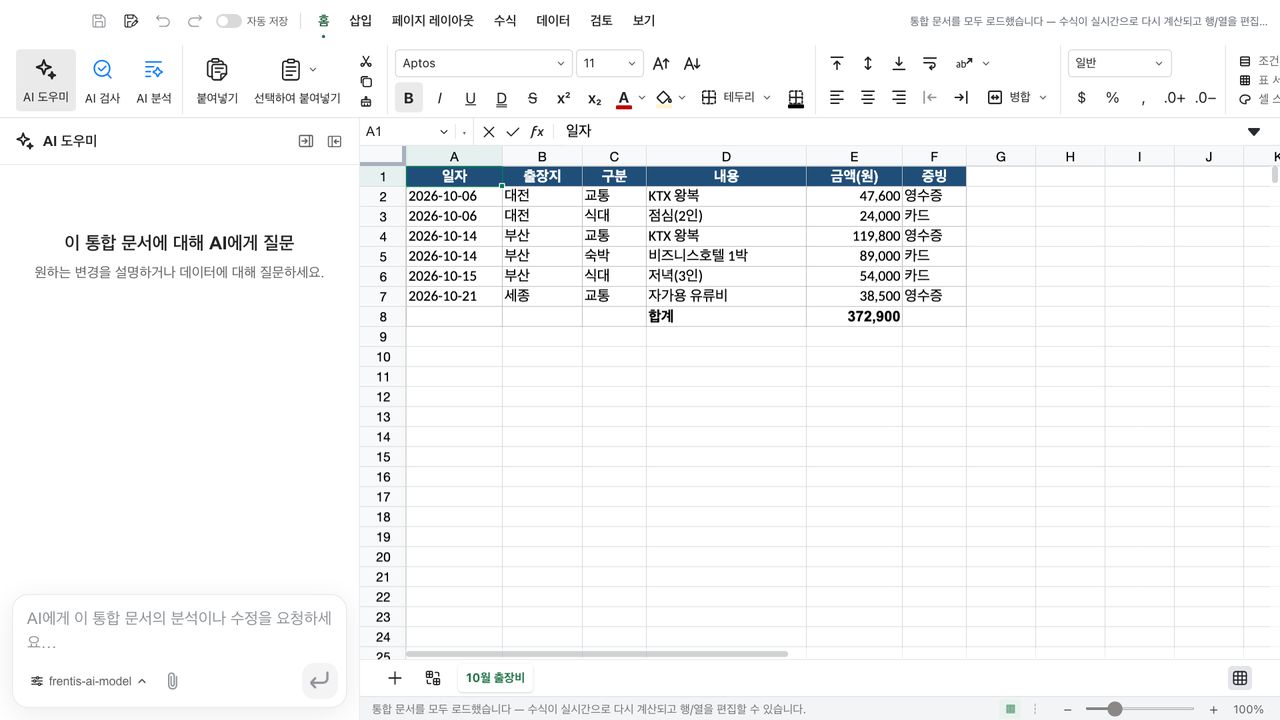Click the AI prompt text input field
Viewport: 1280px width, 720px height.
(x=179, y=630)
